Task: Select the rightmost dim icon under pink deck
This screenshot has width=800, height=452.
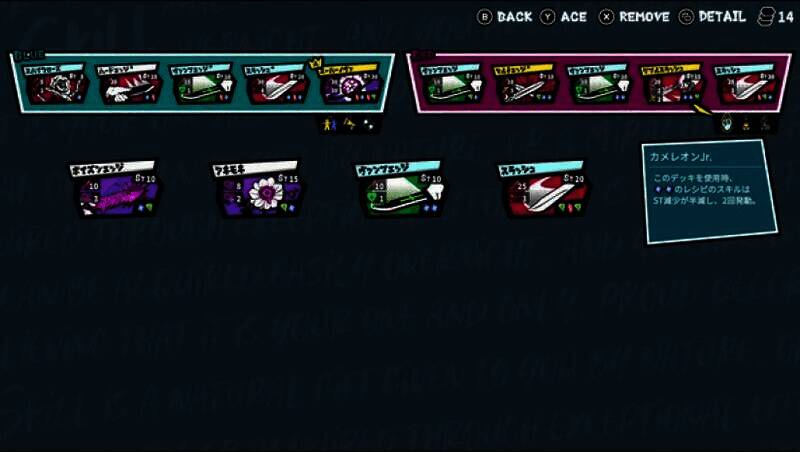Action: (x=765, y=123)
